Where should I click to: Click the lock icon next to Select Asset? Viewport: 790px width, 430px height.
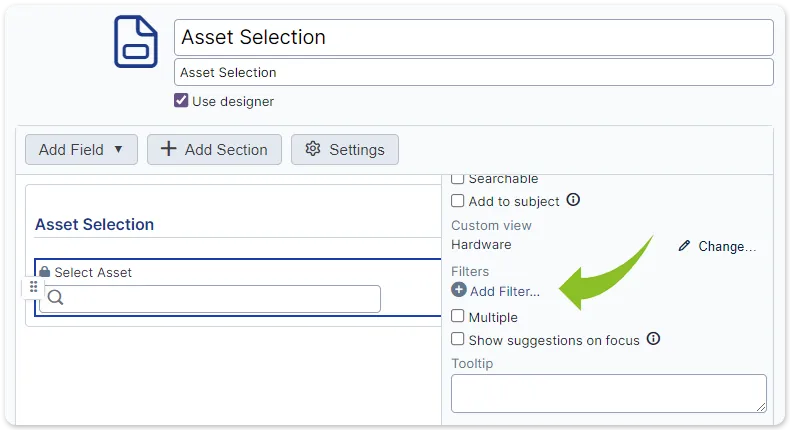coord(45,272)
